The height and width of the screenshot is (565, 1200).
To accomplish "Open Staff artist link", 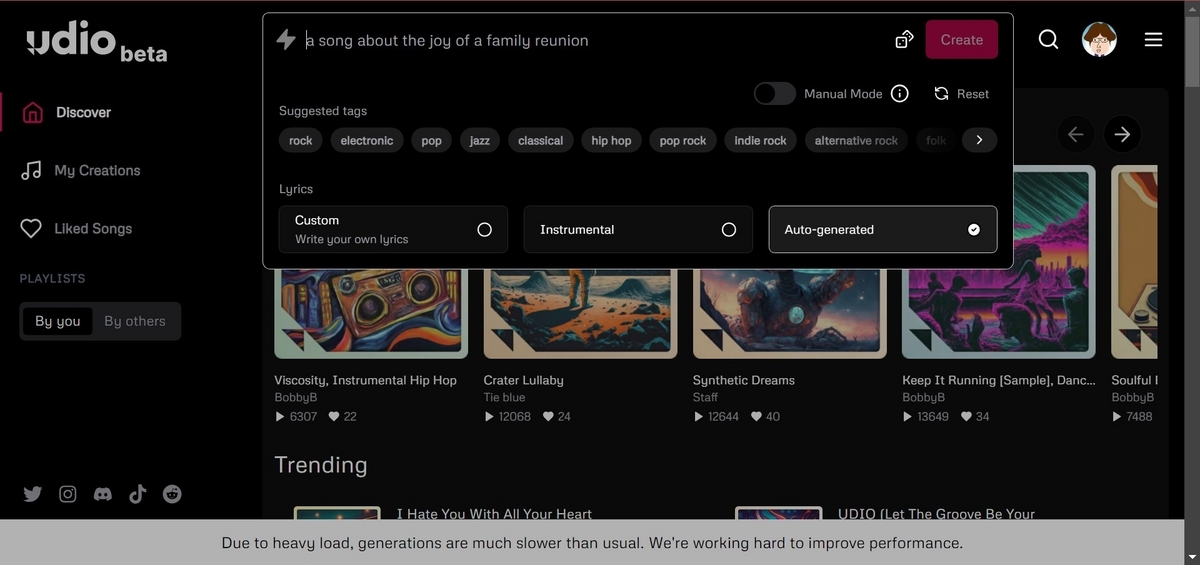I will (x=705, y=397).
